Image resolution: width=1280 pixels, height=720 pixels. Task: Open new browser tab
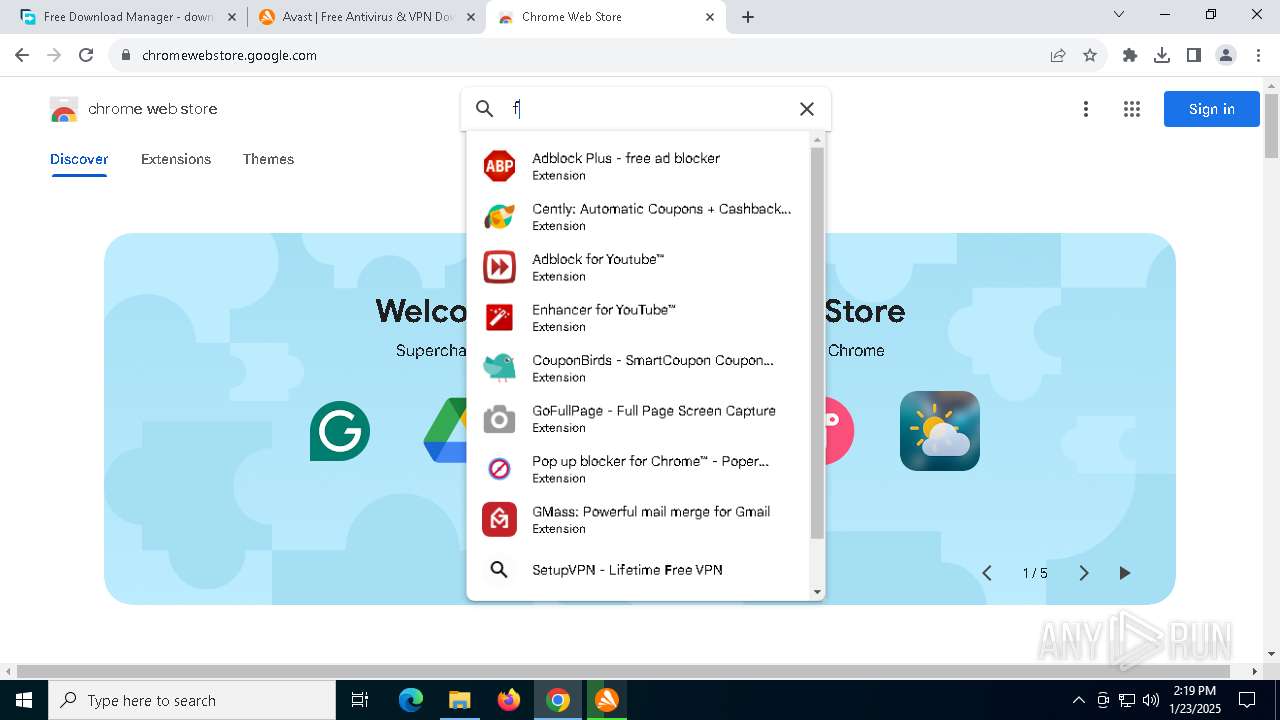748,17
